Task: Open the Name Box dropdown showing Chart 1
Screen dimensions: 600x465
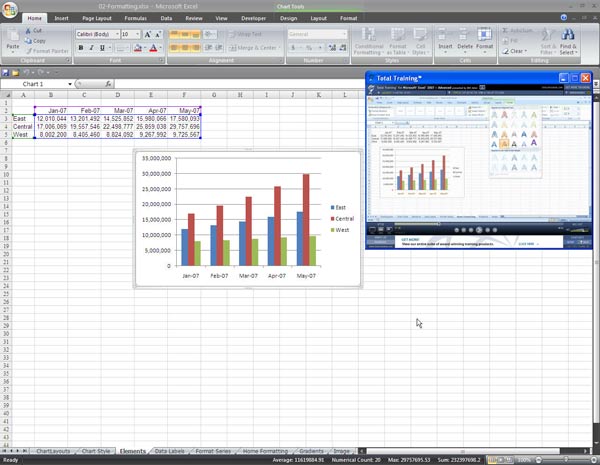Action: pos(70,84)
